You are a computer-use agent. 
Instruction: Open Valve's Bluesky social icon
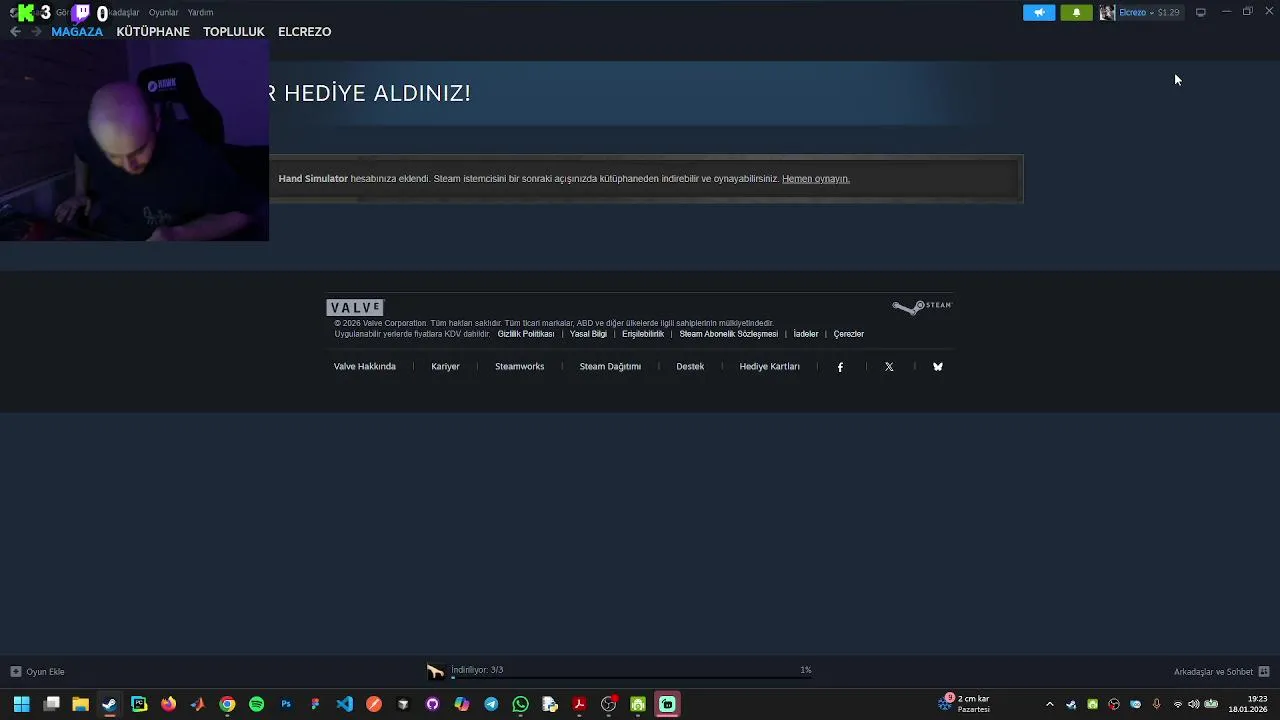(x=938, y=367)
